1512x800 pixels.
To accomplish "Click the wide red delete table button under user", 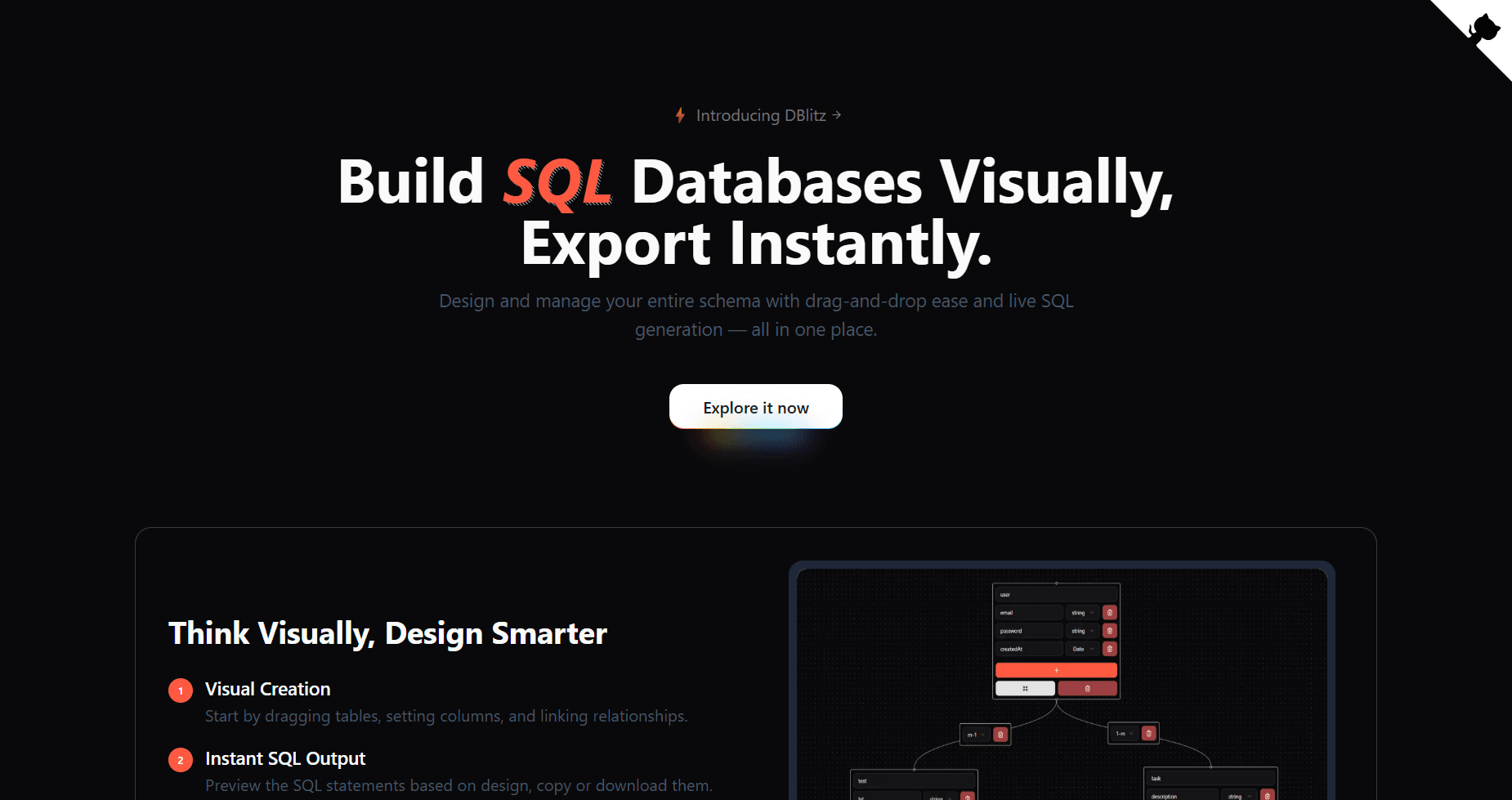I will 1087,689.
